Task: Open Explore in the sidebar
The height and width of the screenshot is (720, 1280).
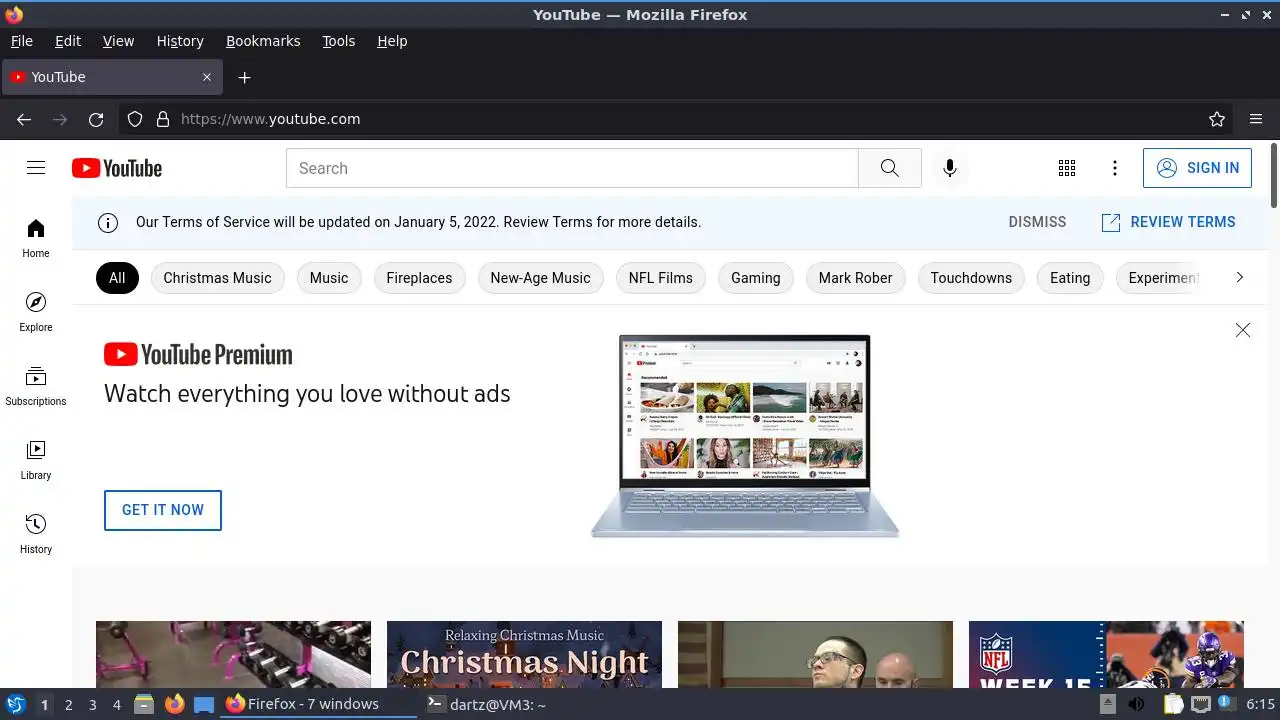Action: click(36, 312)
